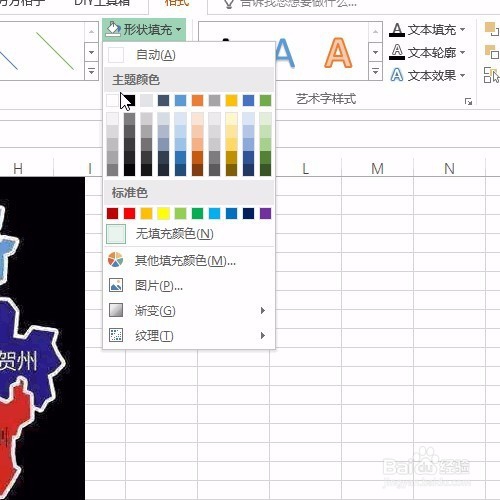This screenshot has height=500, width=500.
Task: Pick the standard dark navy color swatch
Action: coord(248,213)
